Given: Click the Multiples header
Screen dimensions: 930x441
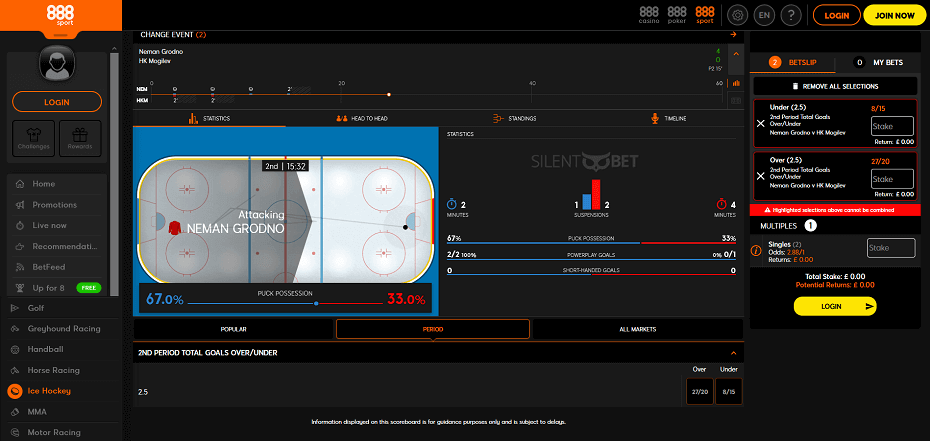Looking at the screenshot, I should (835, 226).
